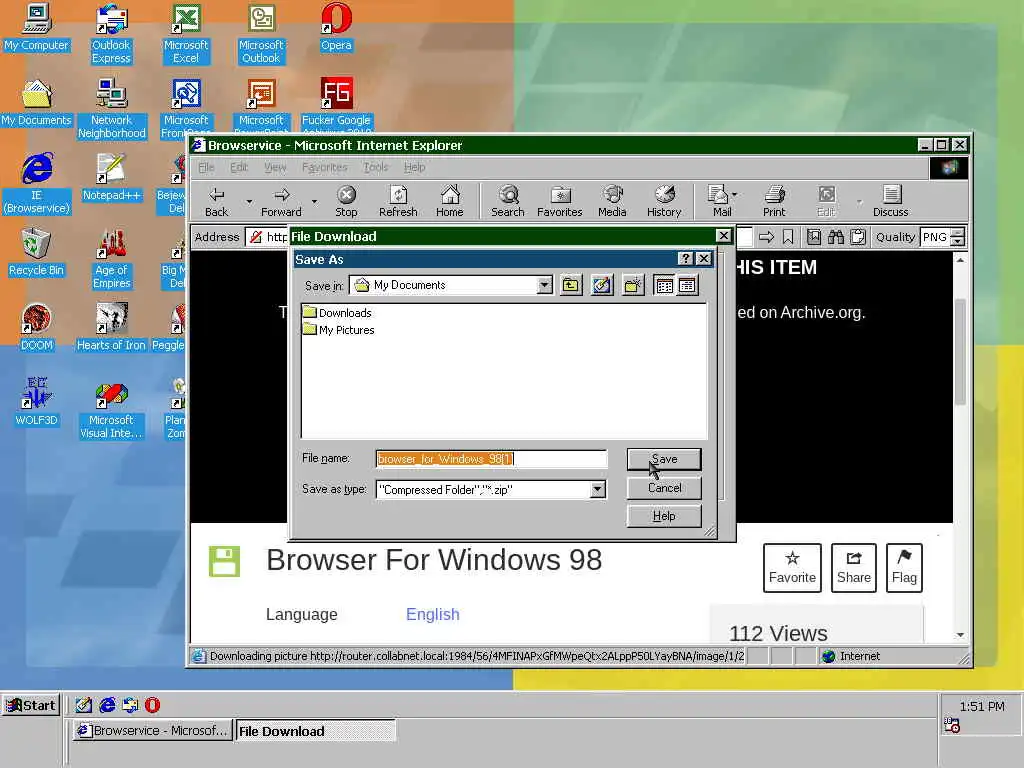Open the Save in dropdown
1024x768 pixels.
pyautogui.click(x=545, y=285)
